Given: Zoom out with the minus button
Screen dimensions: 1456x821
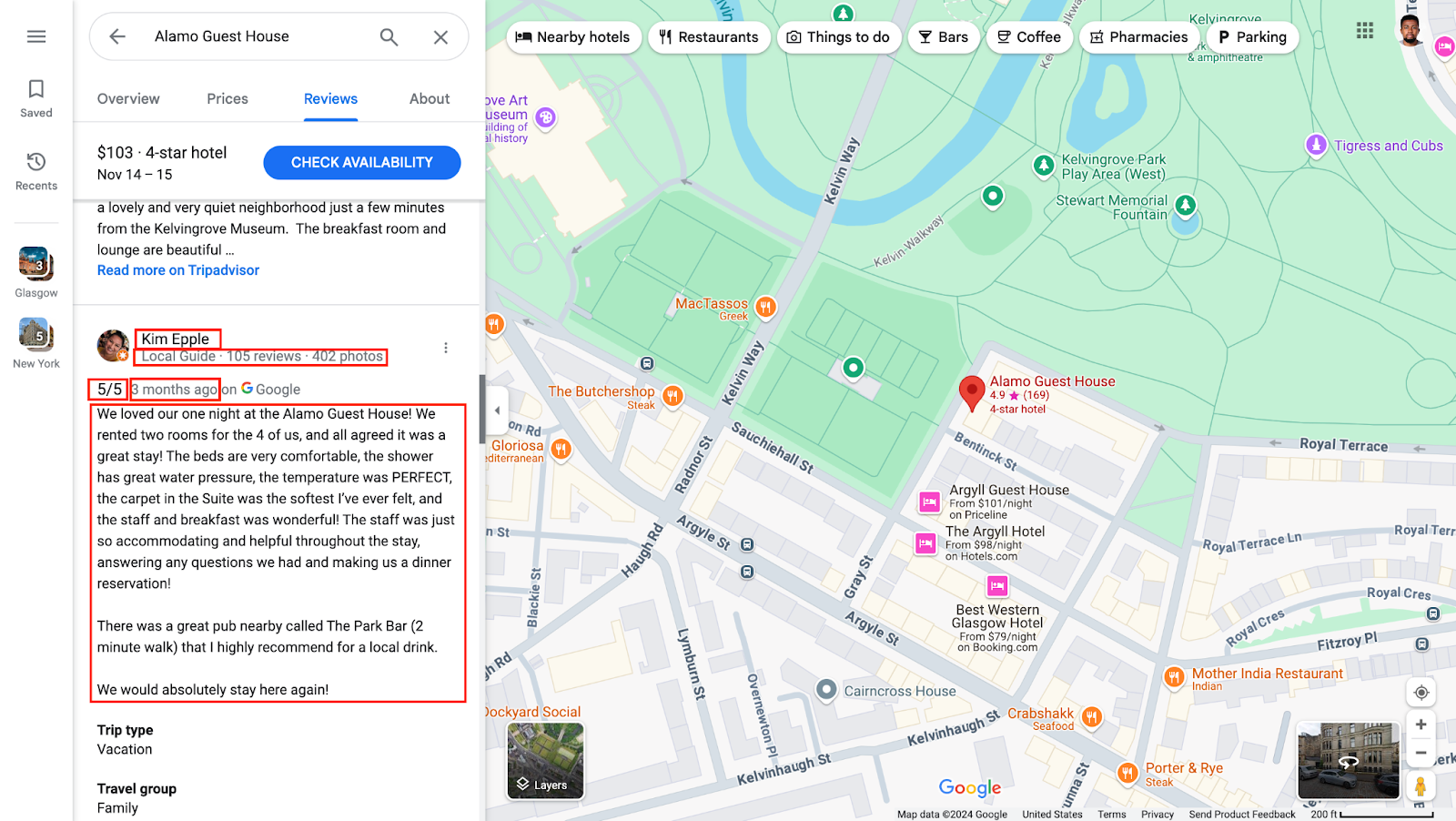Looking at the screenshot, I should [1421, 753].
